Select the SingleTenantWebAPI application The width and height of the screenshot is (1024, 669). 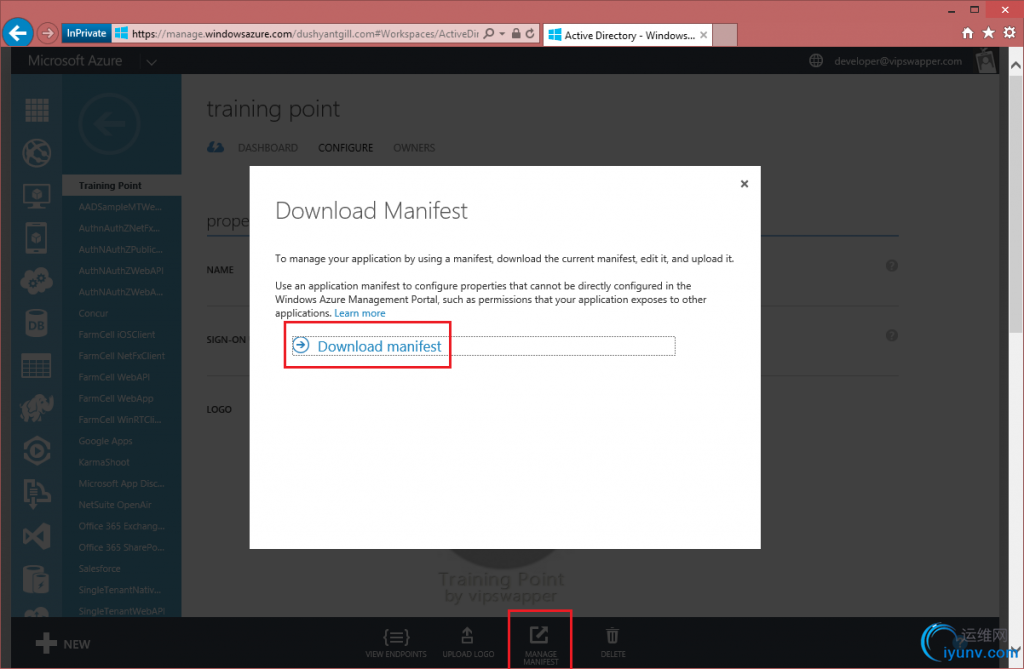click(x=121, y=612)
